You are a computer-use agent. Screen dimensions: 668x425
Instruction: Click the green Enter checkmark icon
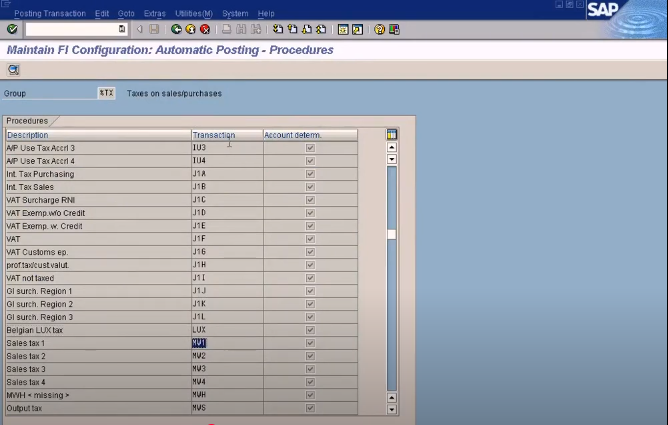tap(12, 29)
